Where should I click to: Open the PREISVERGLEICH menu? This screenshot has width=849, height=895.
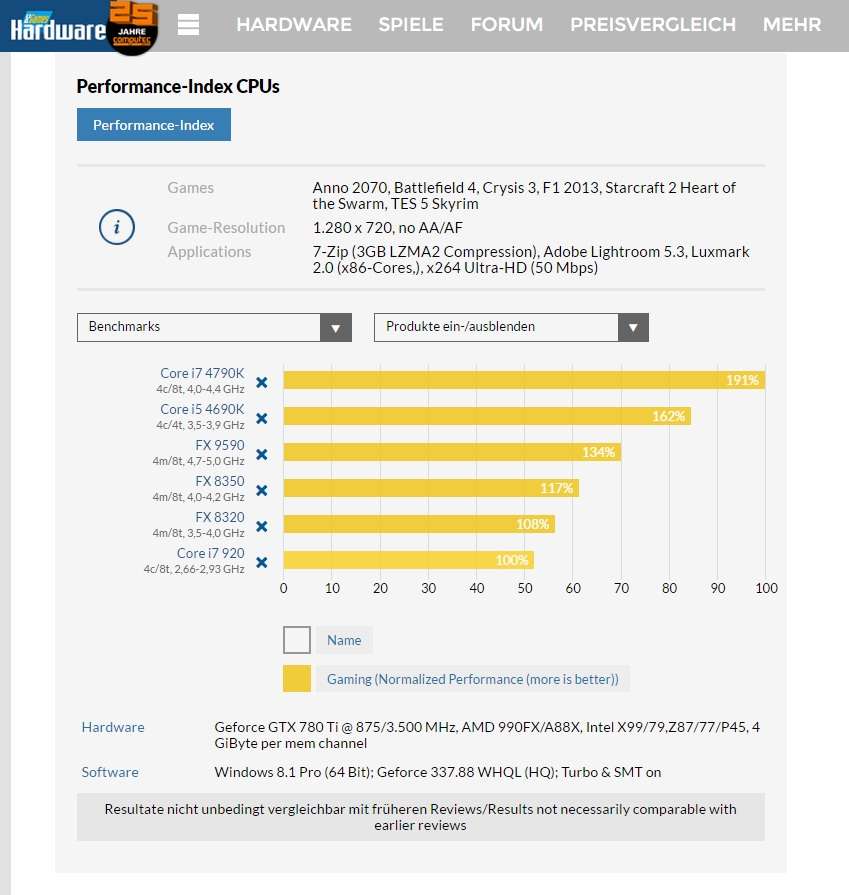[653, 25]
